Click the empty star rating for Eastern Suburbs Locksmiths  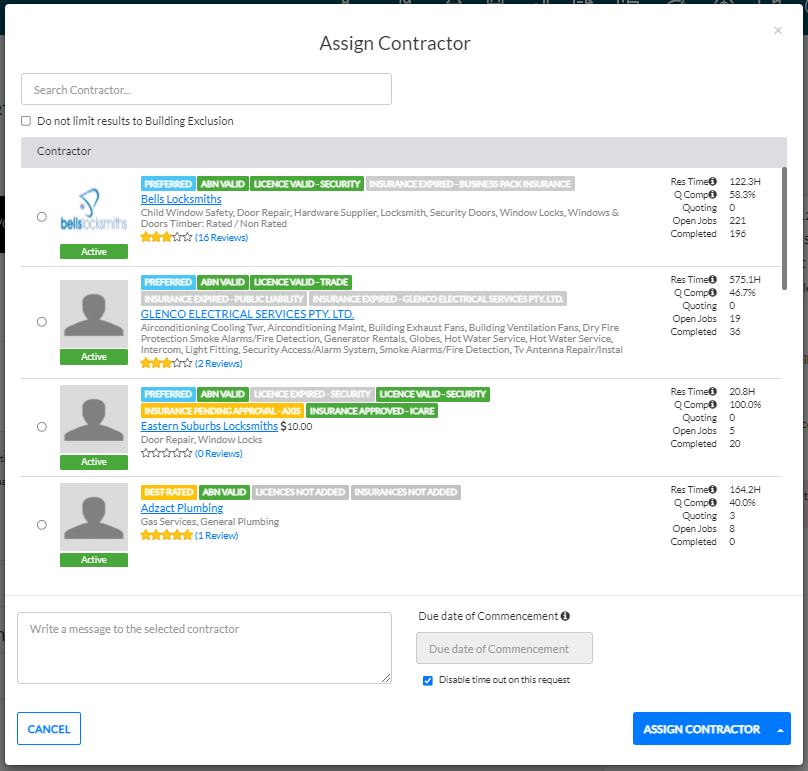pyautogui.click(x=166, y=453)
